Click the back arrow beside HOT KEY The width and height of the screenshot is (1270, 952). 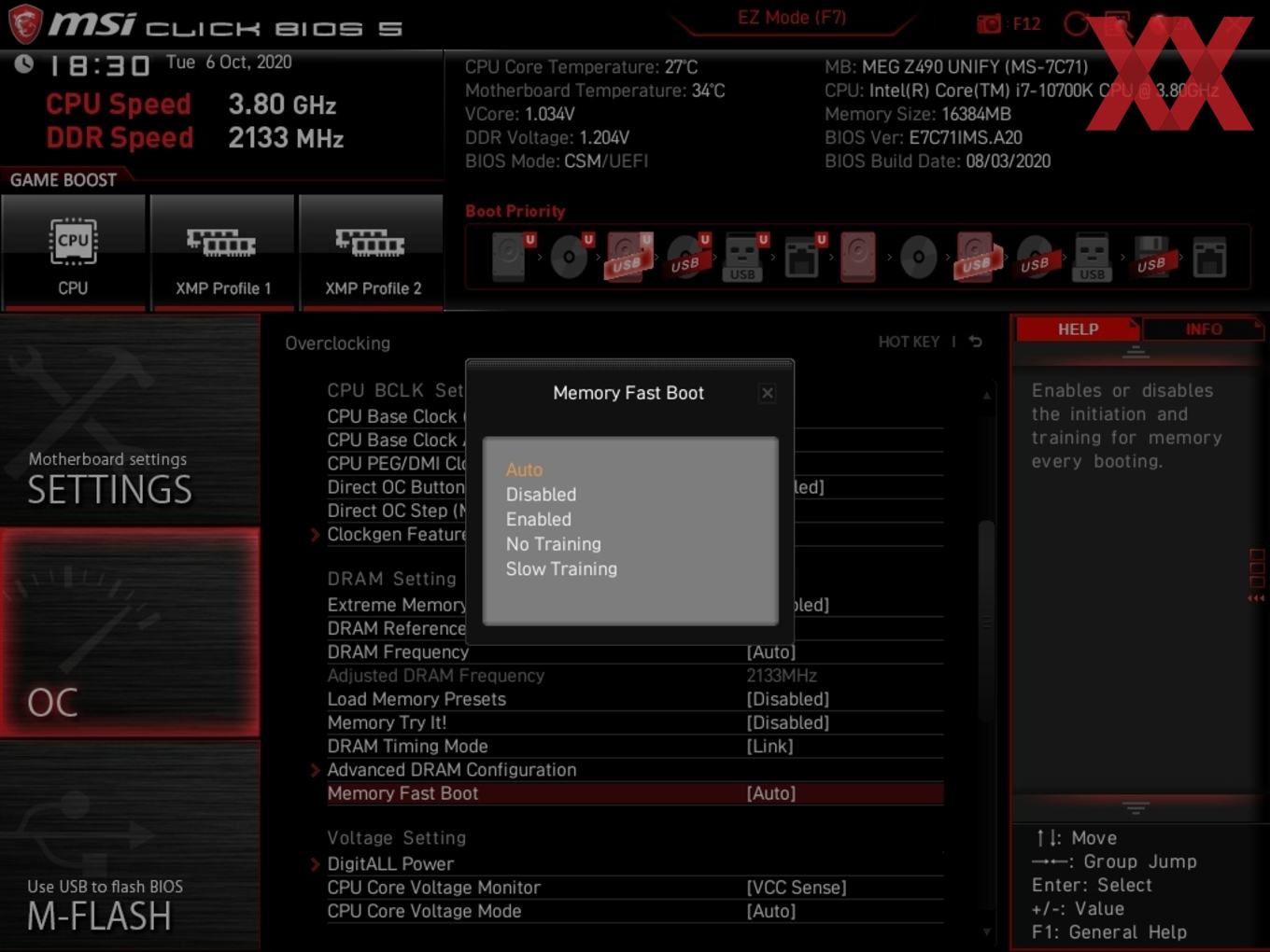[976, 342]
